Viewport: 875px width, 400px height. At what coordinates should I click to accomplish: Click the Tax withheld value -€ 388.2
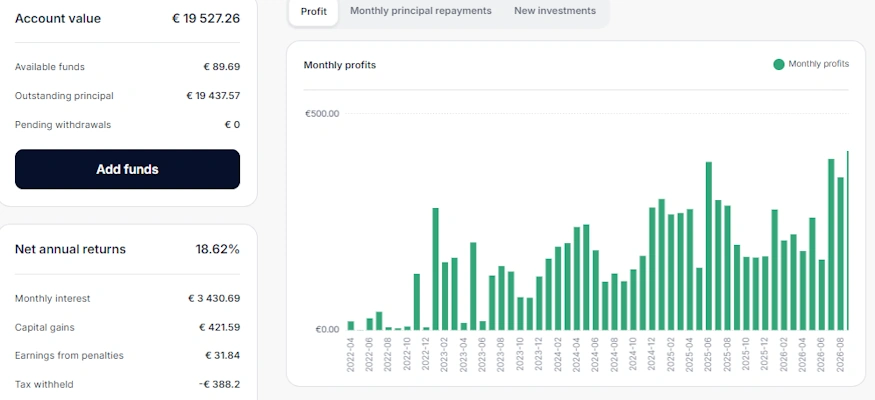[x=220, y=384]
